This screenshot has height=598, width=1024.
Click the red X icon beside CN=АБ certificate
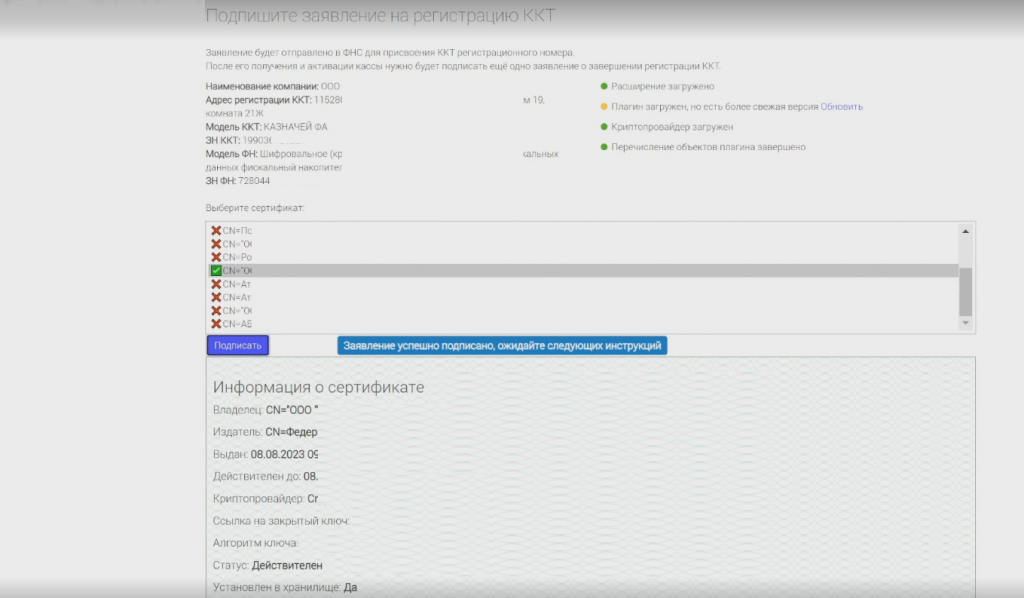click(216, 324)
